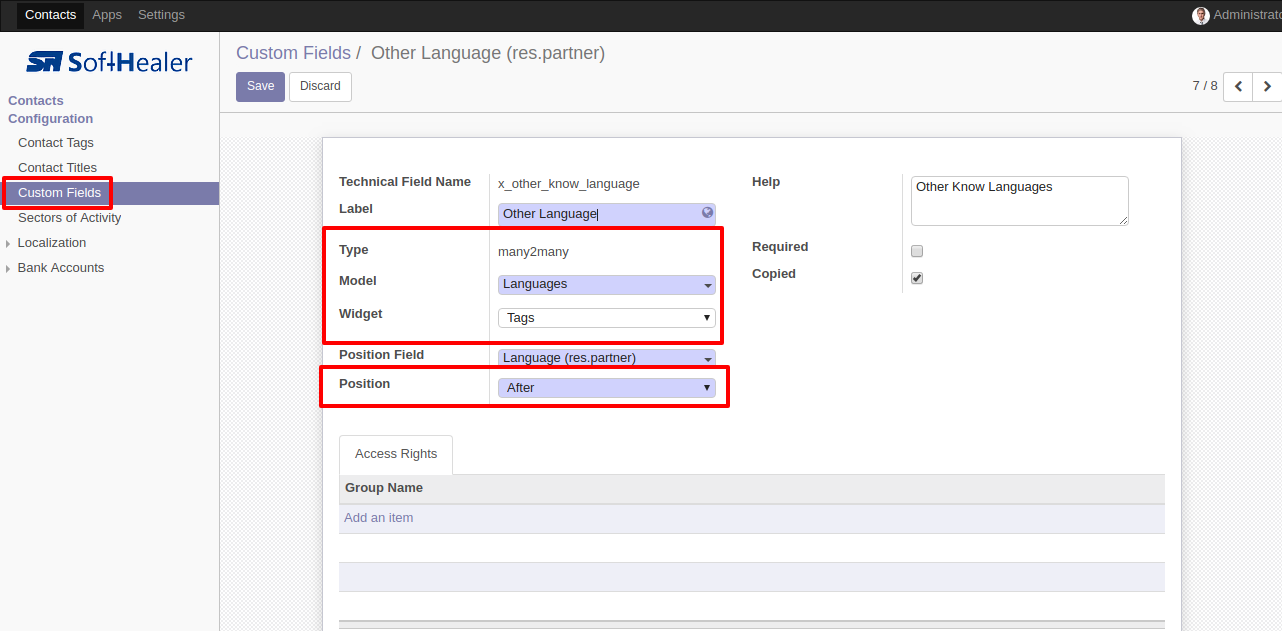Click the many2many type value
This screenshot has width=1282, height=631.
point(533,252)
